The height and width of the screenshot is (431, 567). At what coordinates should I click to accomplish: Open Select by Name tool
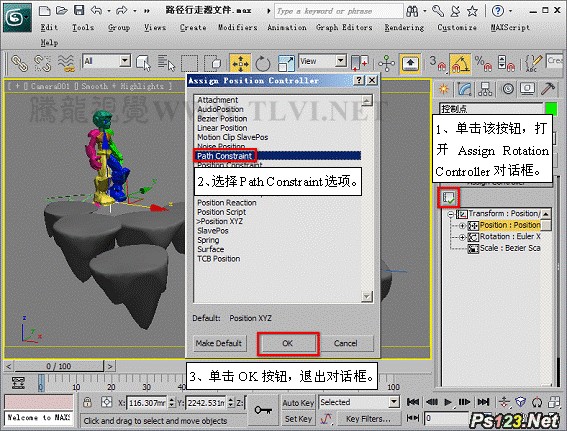[x=166, y=63]
